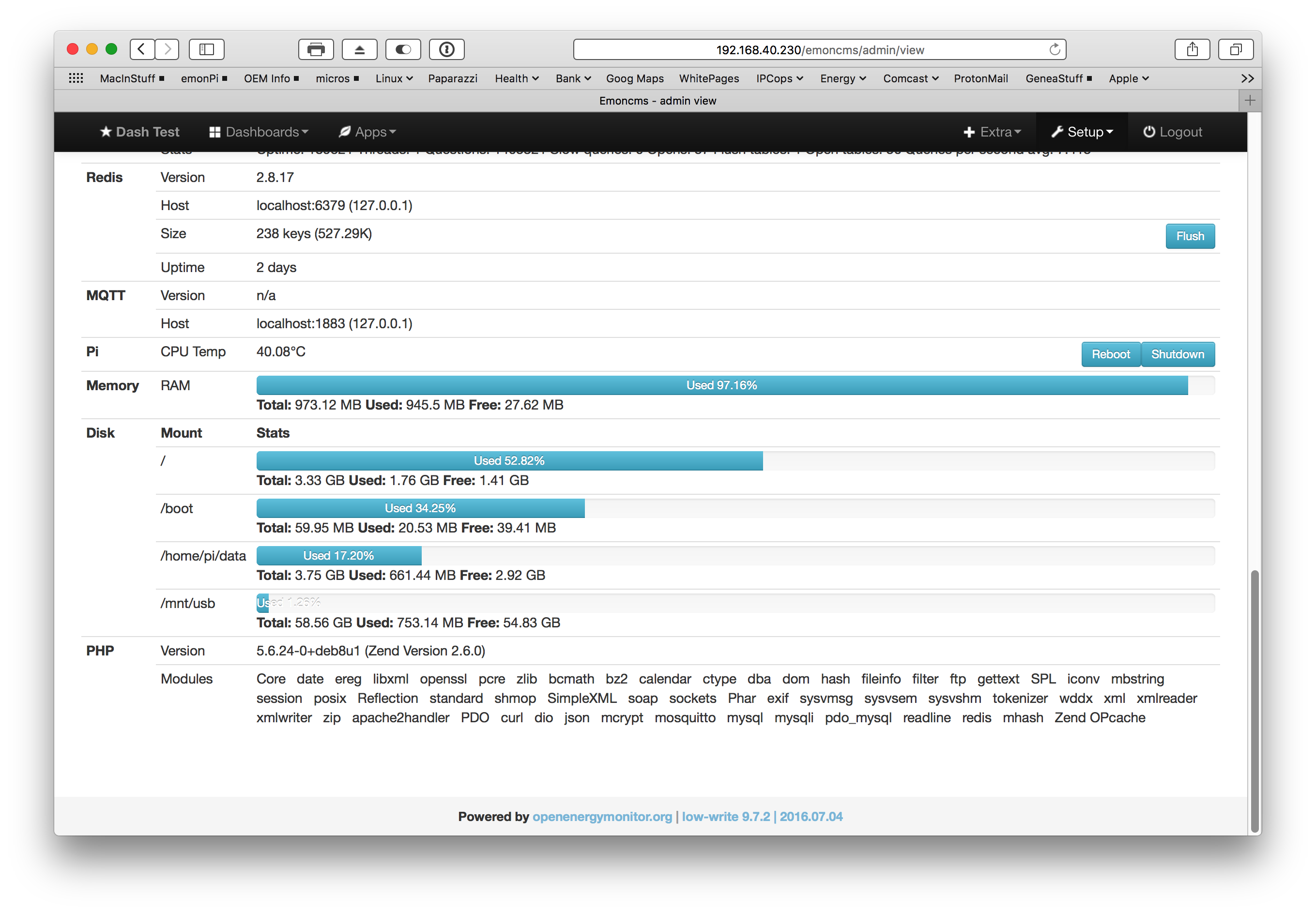Reload page with the refresh icon
This screenshot has width=1316, height=913.
(x=1055, y=50)
